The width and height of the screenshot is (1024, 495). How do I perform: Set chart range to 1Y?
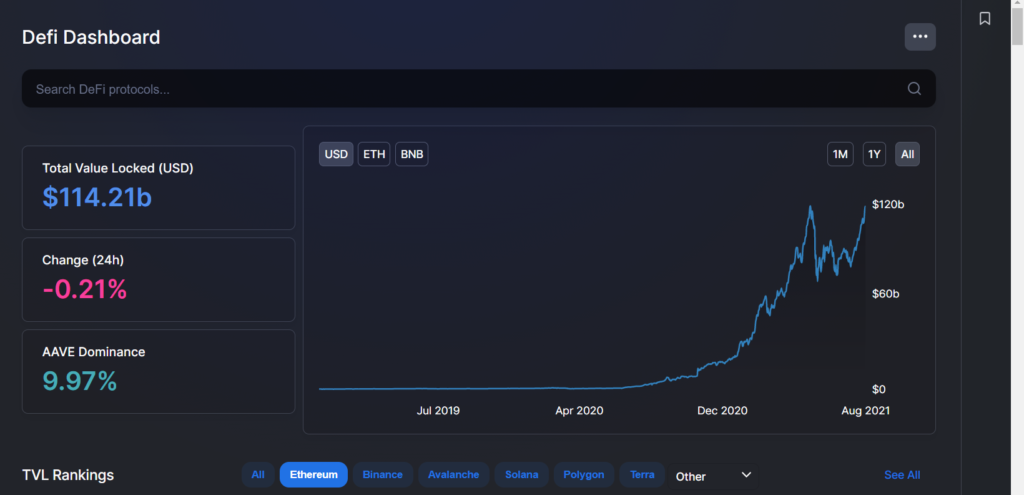coord(874,154)
